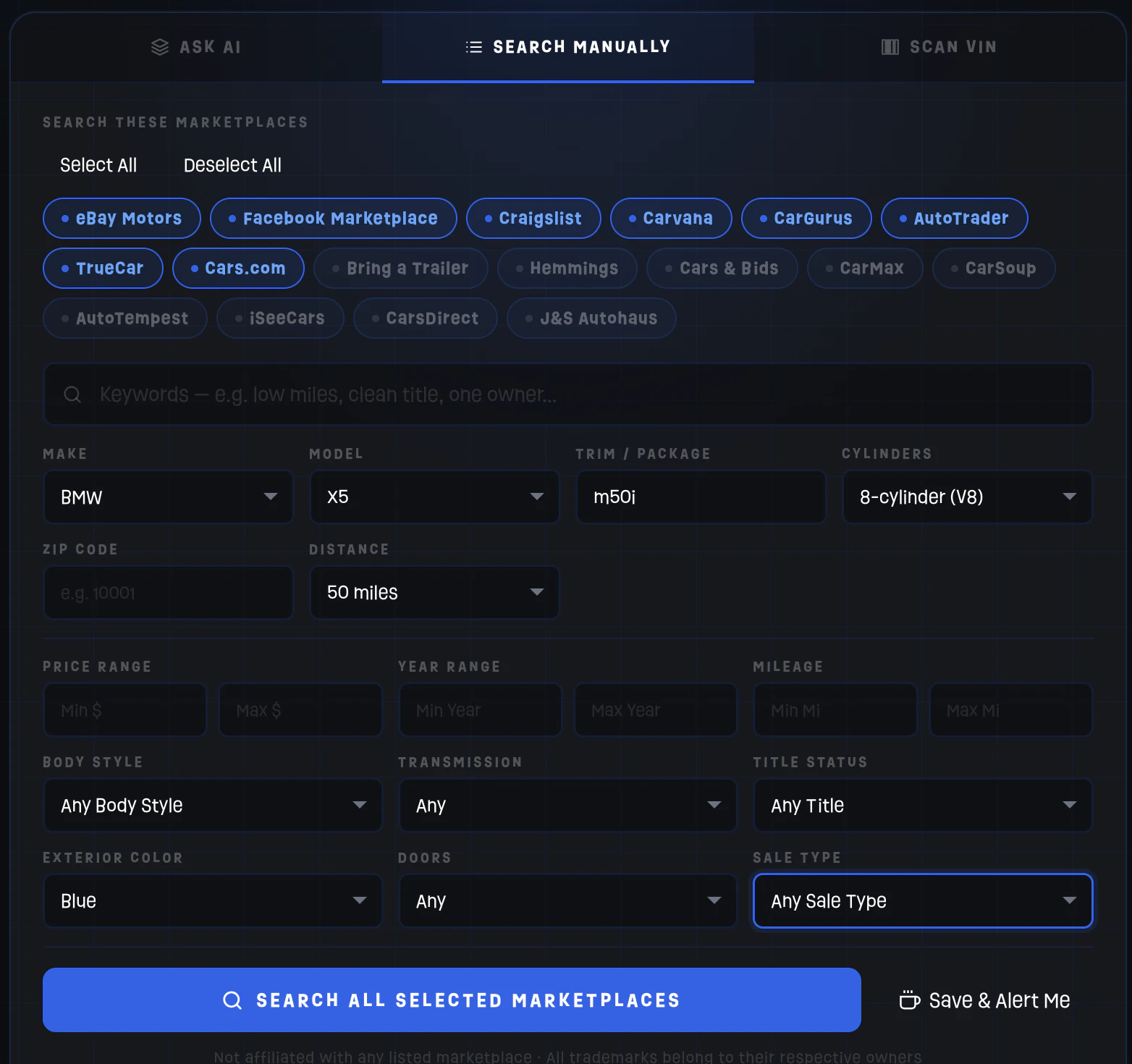
Task: Deselect the AutoTrader marketplace
Action: click(955, 218)
